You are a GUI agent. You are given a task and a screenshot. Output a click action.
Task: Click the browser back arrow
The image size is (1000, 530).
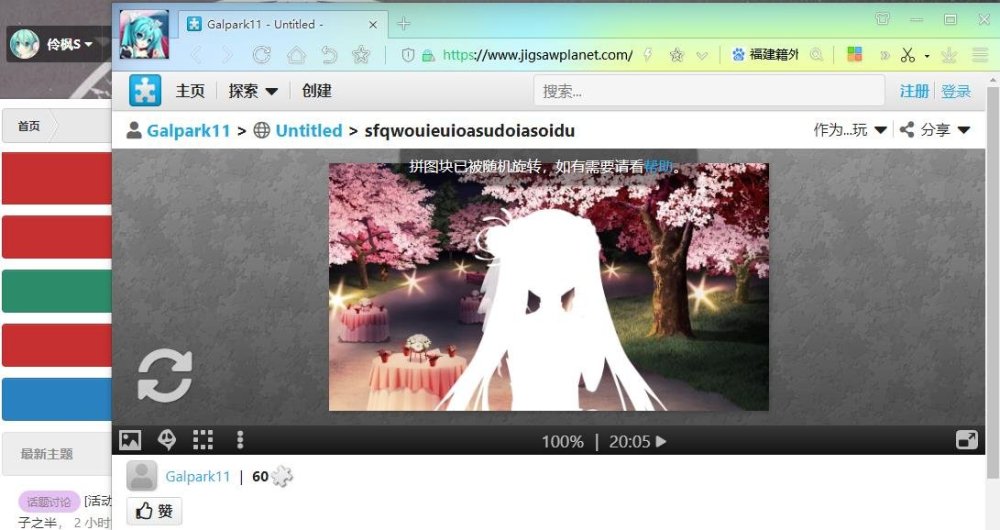click(196, 55)
